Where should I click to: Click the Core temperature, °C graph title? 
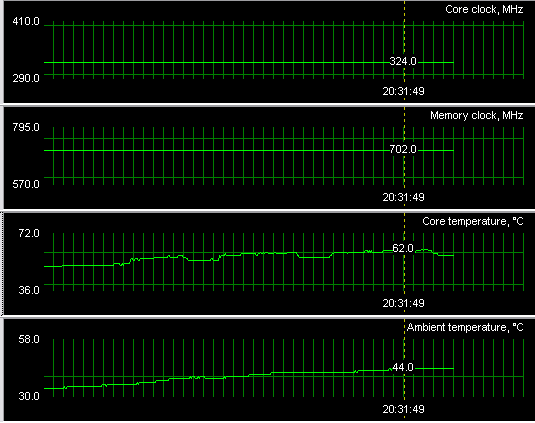473,221
